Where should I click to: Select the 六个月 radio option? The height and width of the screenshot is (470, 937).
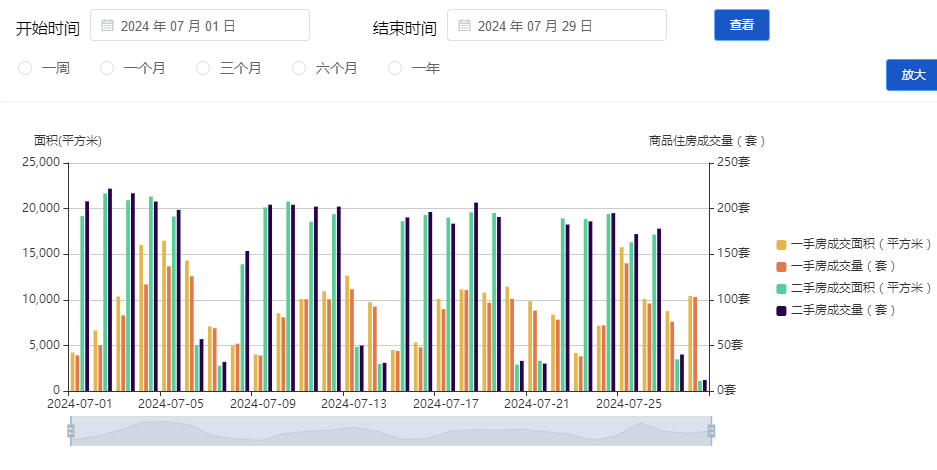(x=299, y=68)
